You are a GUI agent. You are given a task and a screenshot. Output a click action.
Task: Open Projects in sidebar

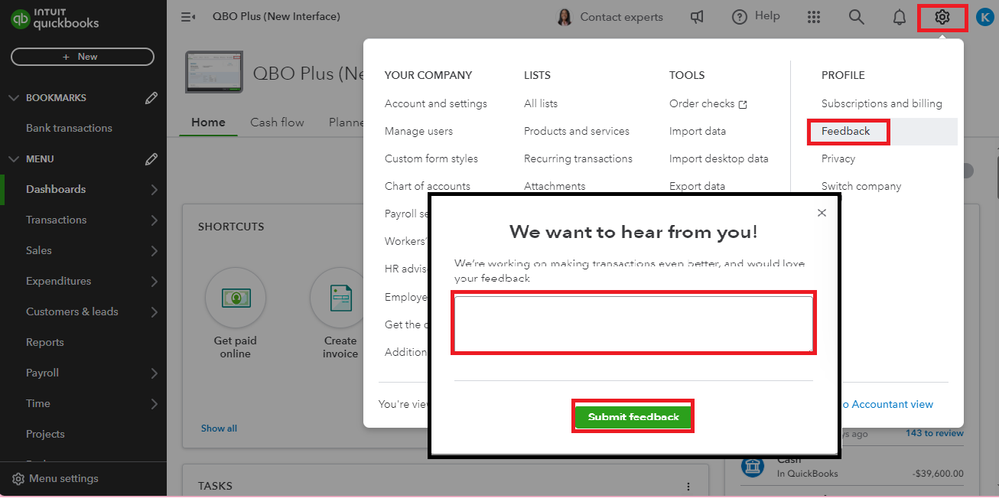[x=45, y=434]
